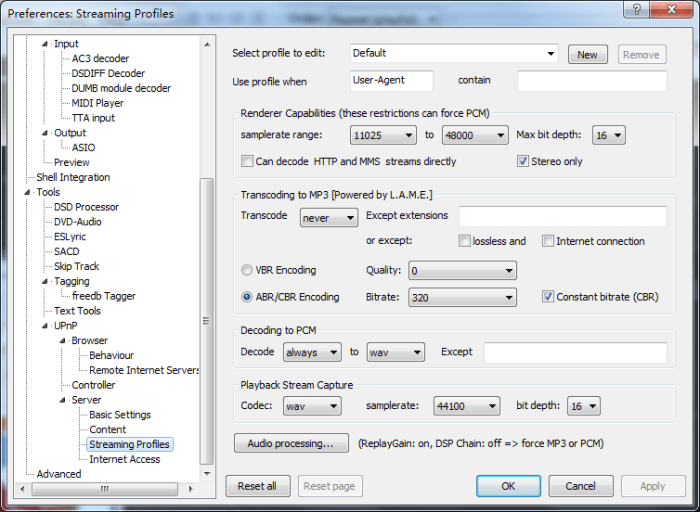
Task: Select DSD Processor in Tools
Action: [86, 207]
